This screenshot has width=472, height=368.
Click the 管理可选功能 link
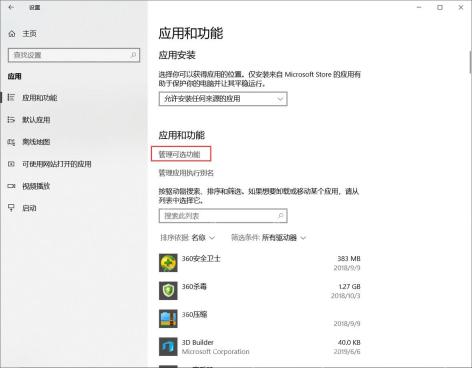tap(179, 154)
